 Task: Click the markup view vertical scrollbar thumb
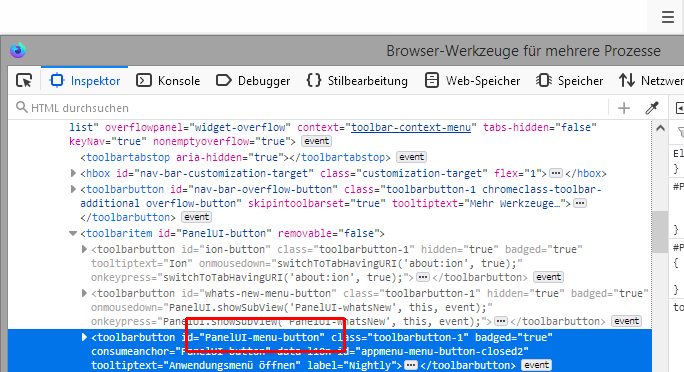pyautogui.click(x=660, y=232)
